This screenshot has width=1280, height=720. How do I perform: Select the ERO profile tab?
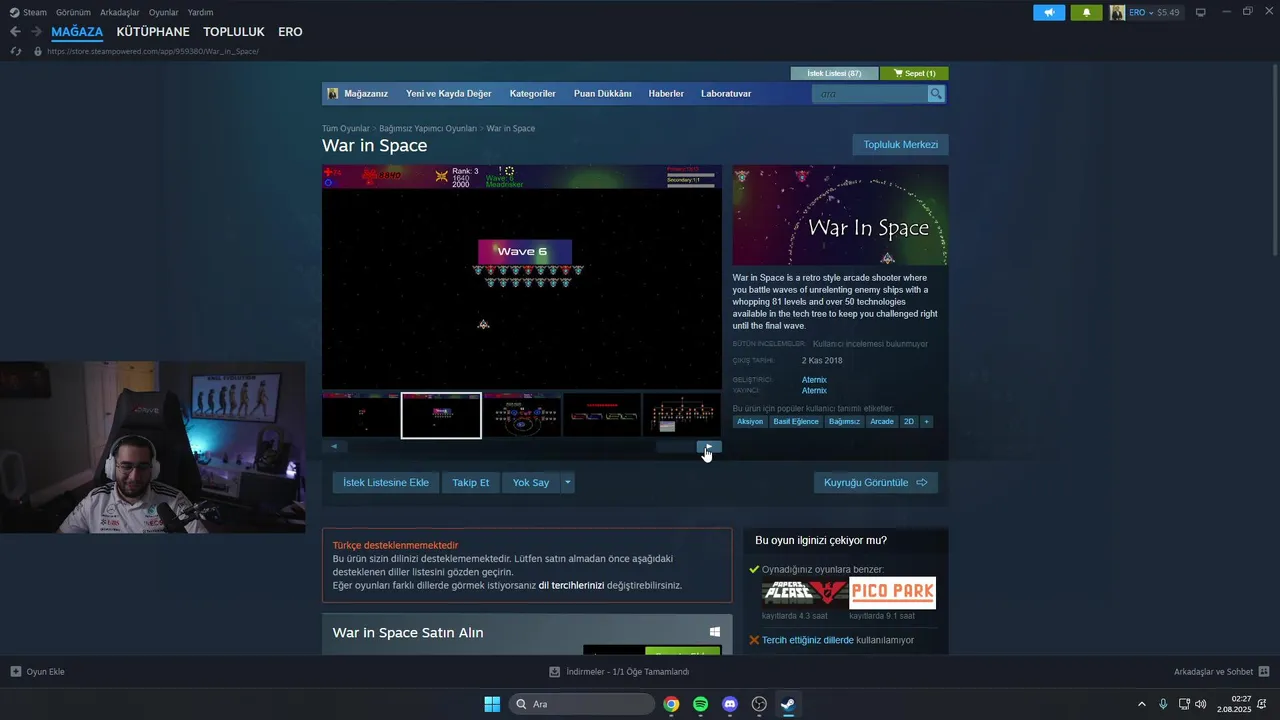290,32
